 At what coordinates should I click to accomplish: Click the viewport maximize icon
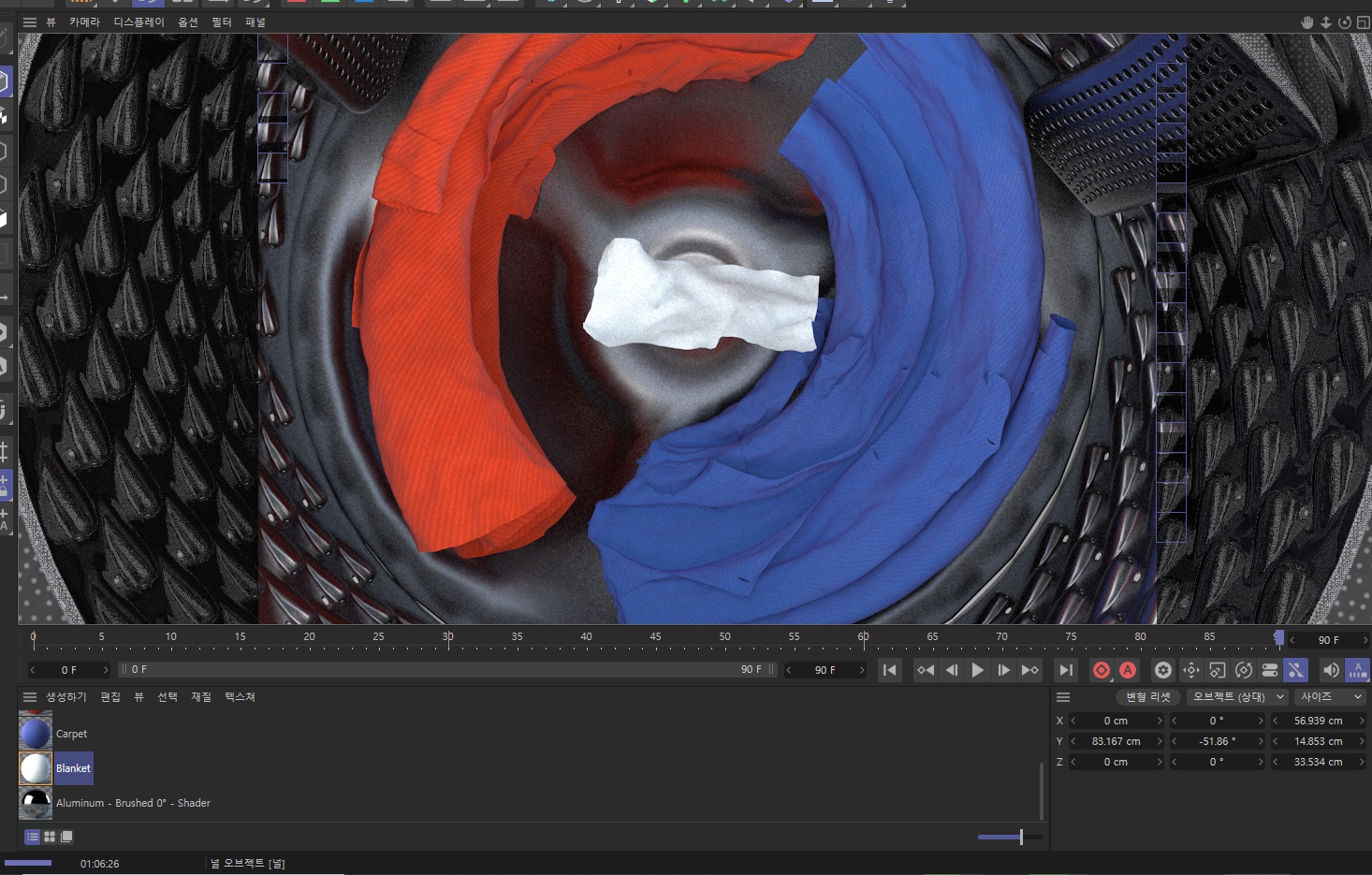pos(1363,22)
